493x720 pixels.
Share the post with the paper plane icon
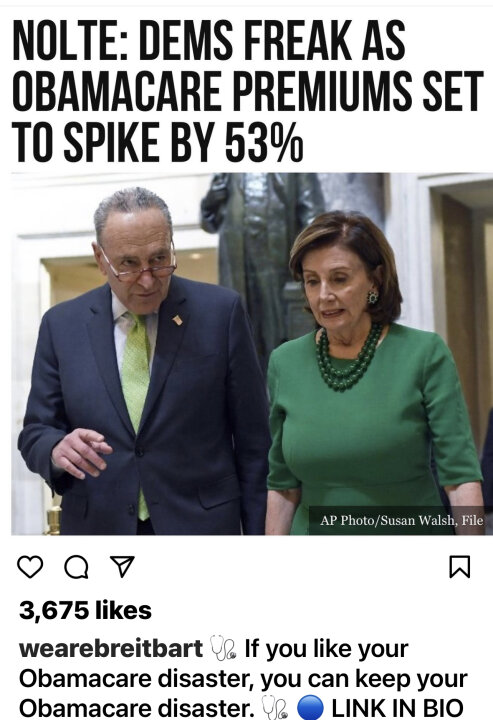[122, 566]
